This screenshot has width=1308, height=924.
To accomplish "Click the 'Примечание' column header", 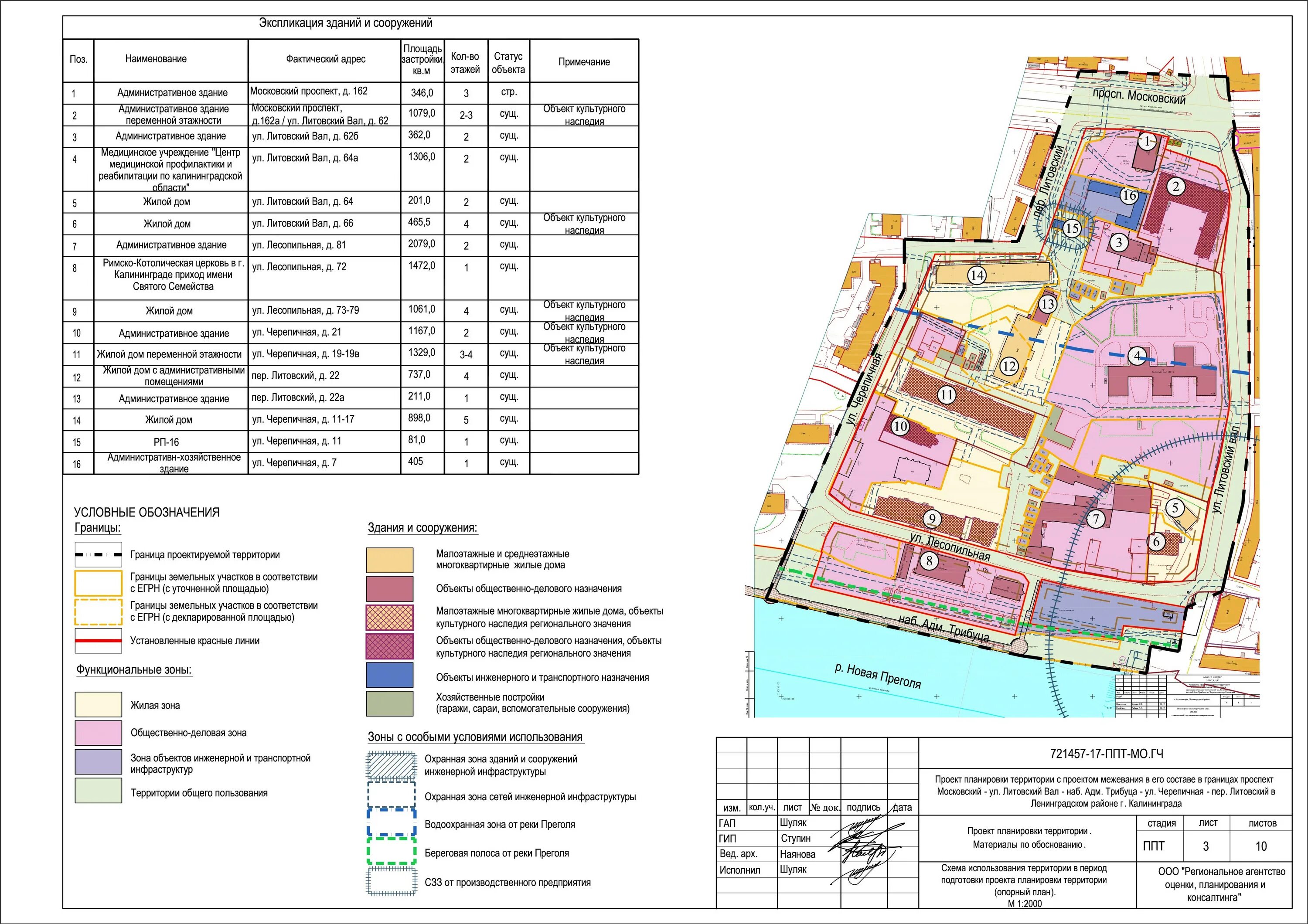I will coord(584,62).
